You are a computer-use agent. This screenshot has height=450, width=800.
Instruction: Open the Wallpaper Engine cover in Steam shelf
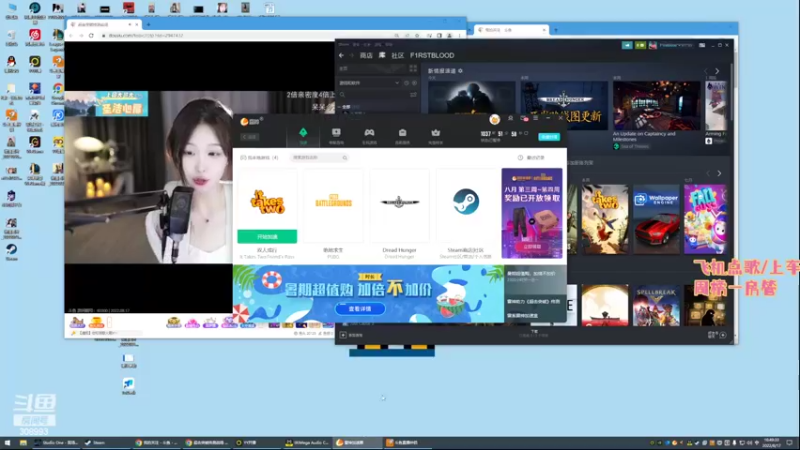[x=656, y=219]
